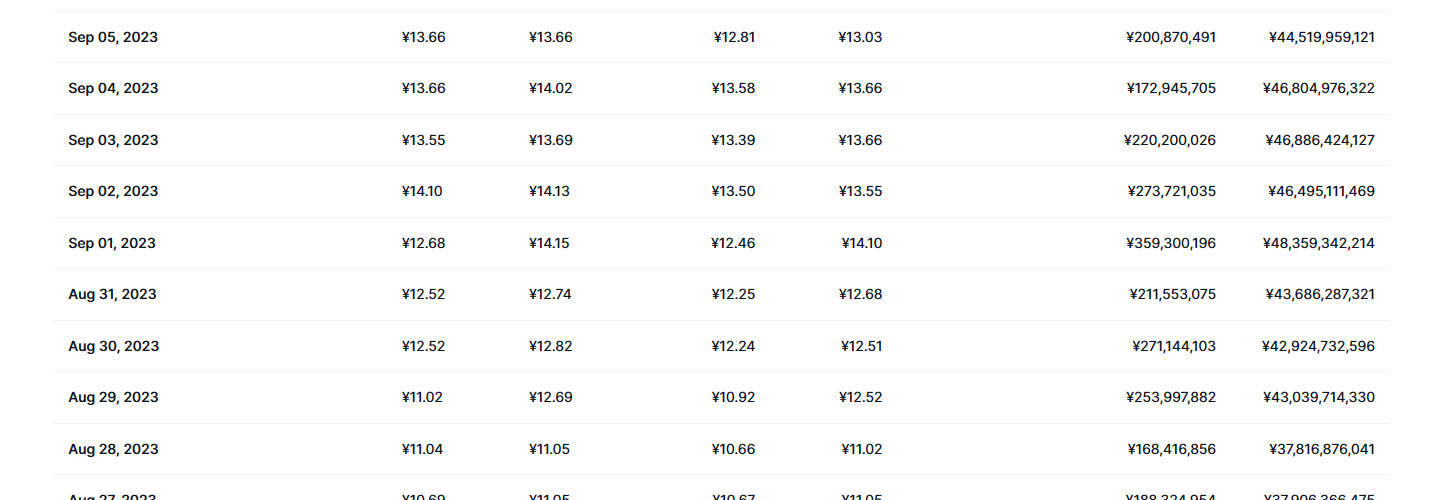Click the ¥220,200,026 volume figure
1450x500 pixels.
(1169, 140)
